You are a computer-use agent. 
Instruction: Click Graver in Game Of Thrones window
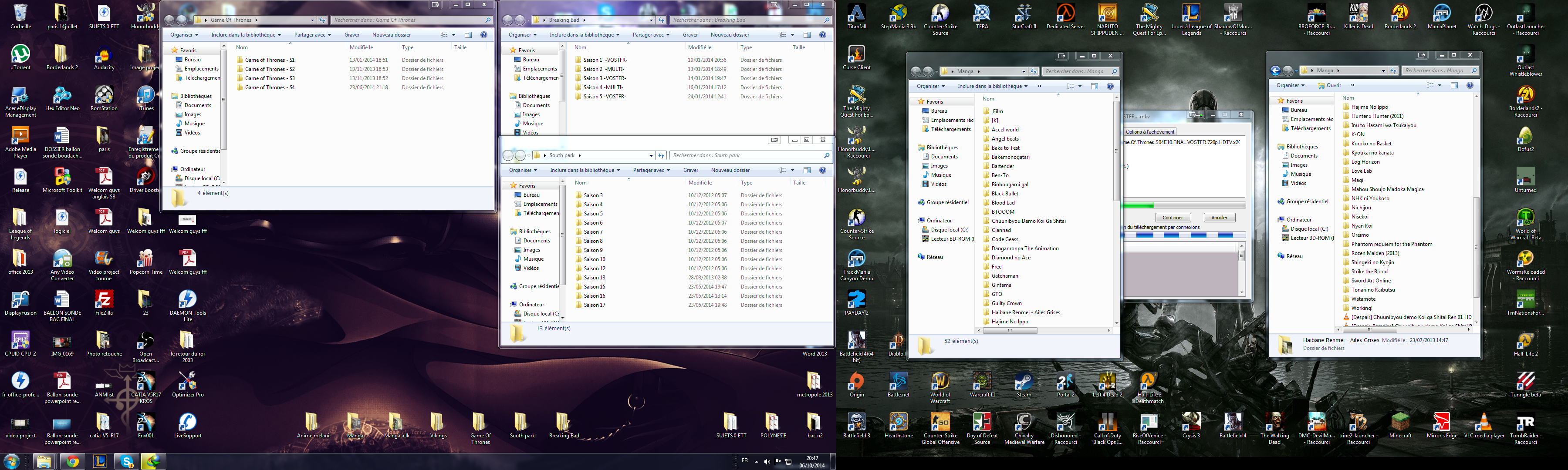coord(352,35)
